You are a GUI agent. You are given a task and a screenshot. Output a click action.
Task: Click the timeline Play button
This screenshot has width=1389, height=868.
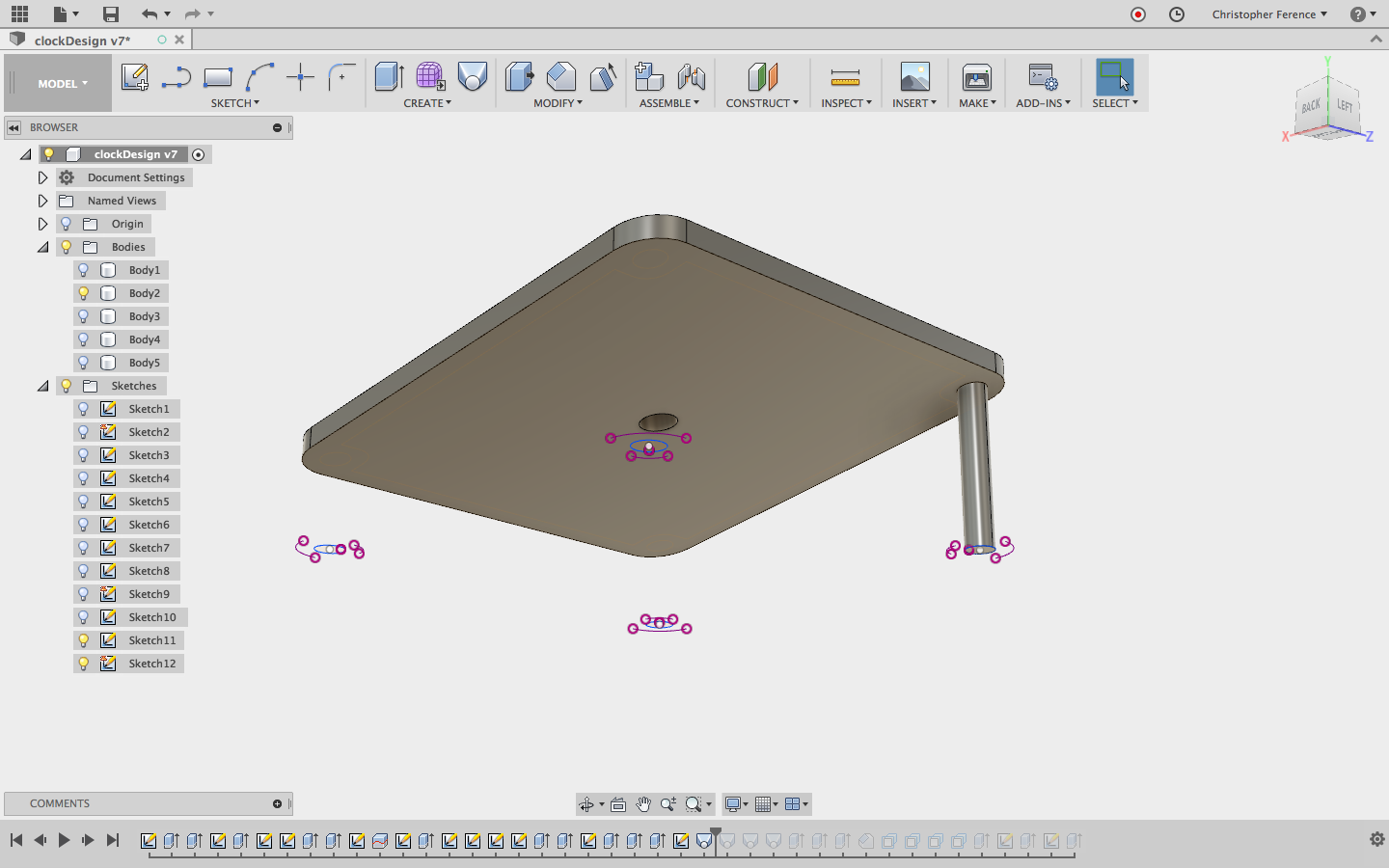[64, 840]
